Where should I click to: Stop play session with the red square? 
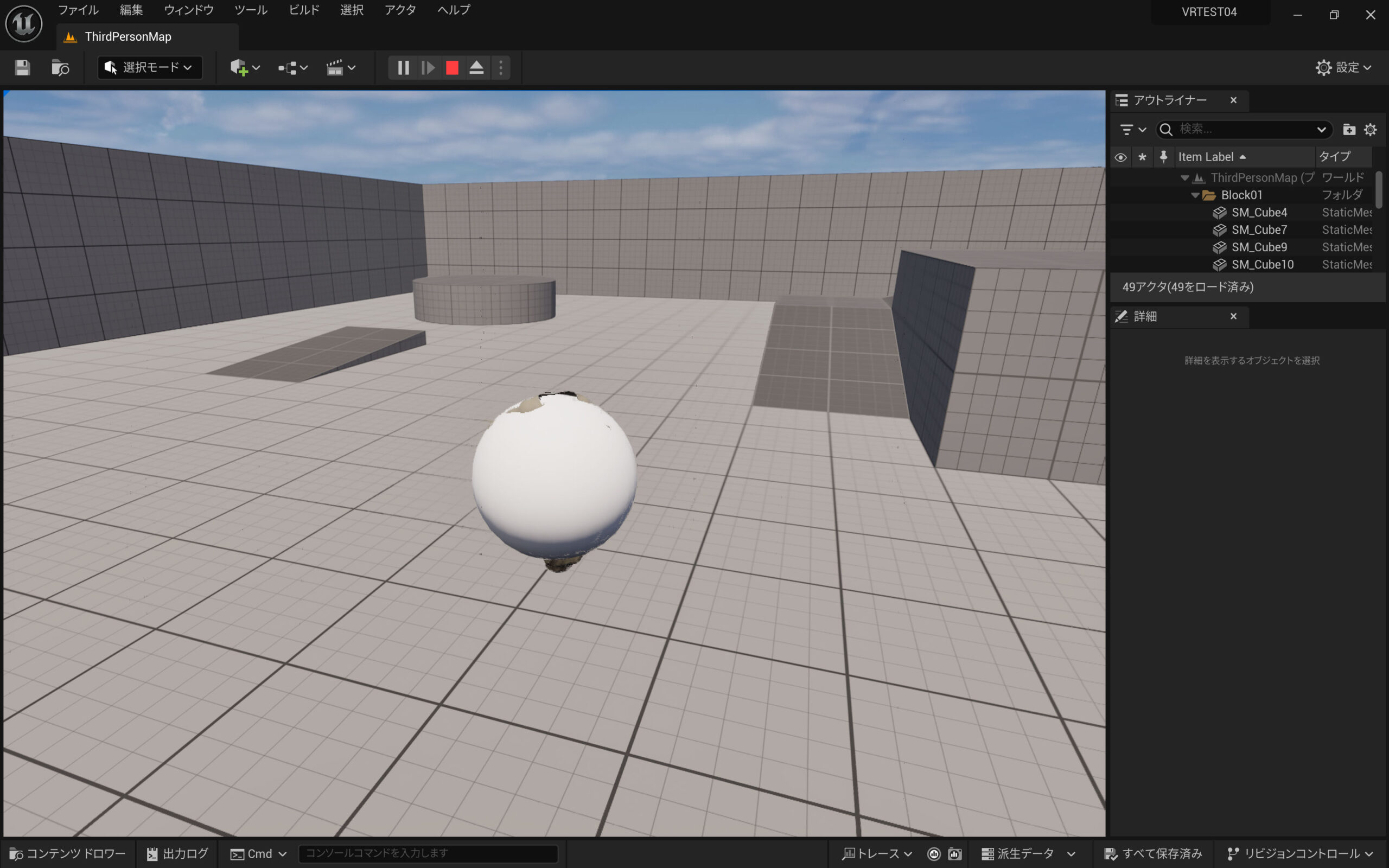453,68
